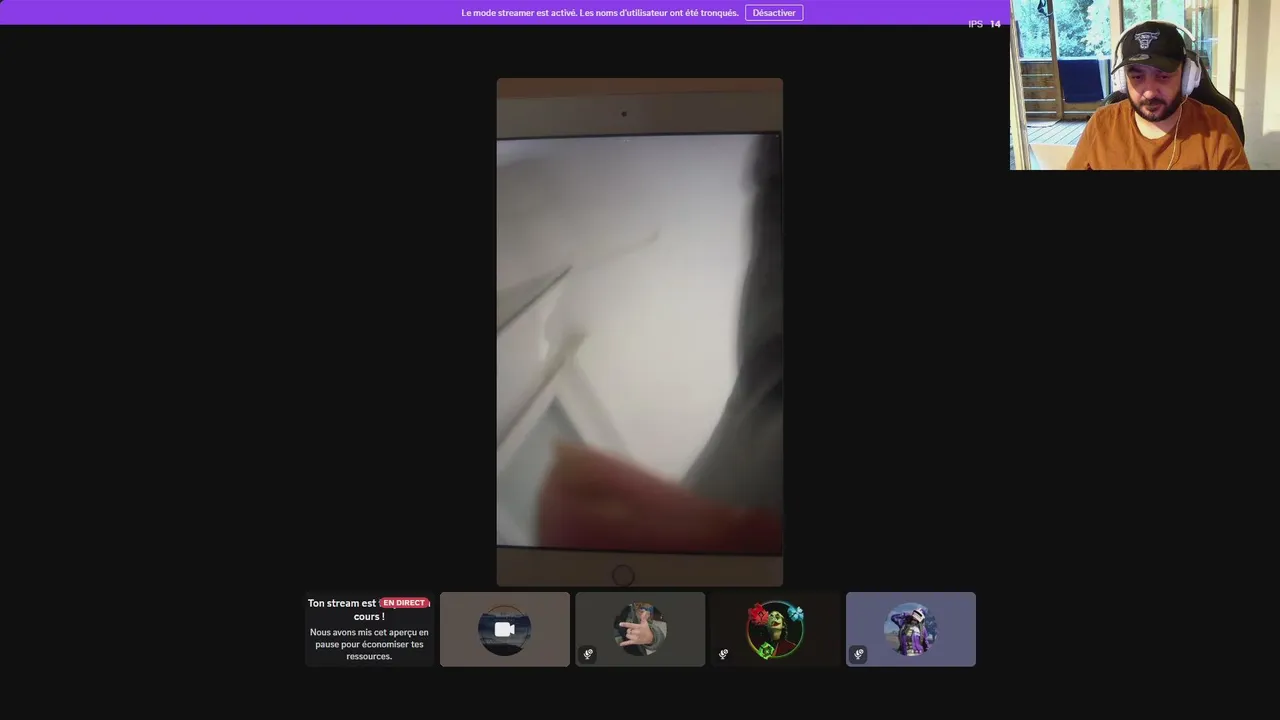Select the participant tile with the Joker avatar

point(775,629)
